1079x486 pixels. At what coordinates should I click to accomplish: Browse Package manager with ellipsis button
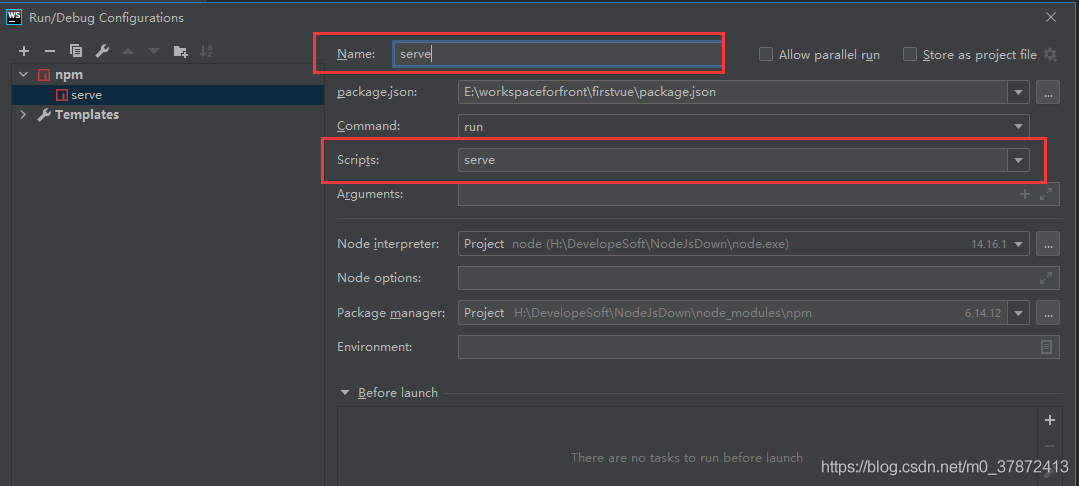1047,313
